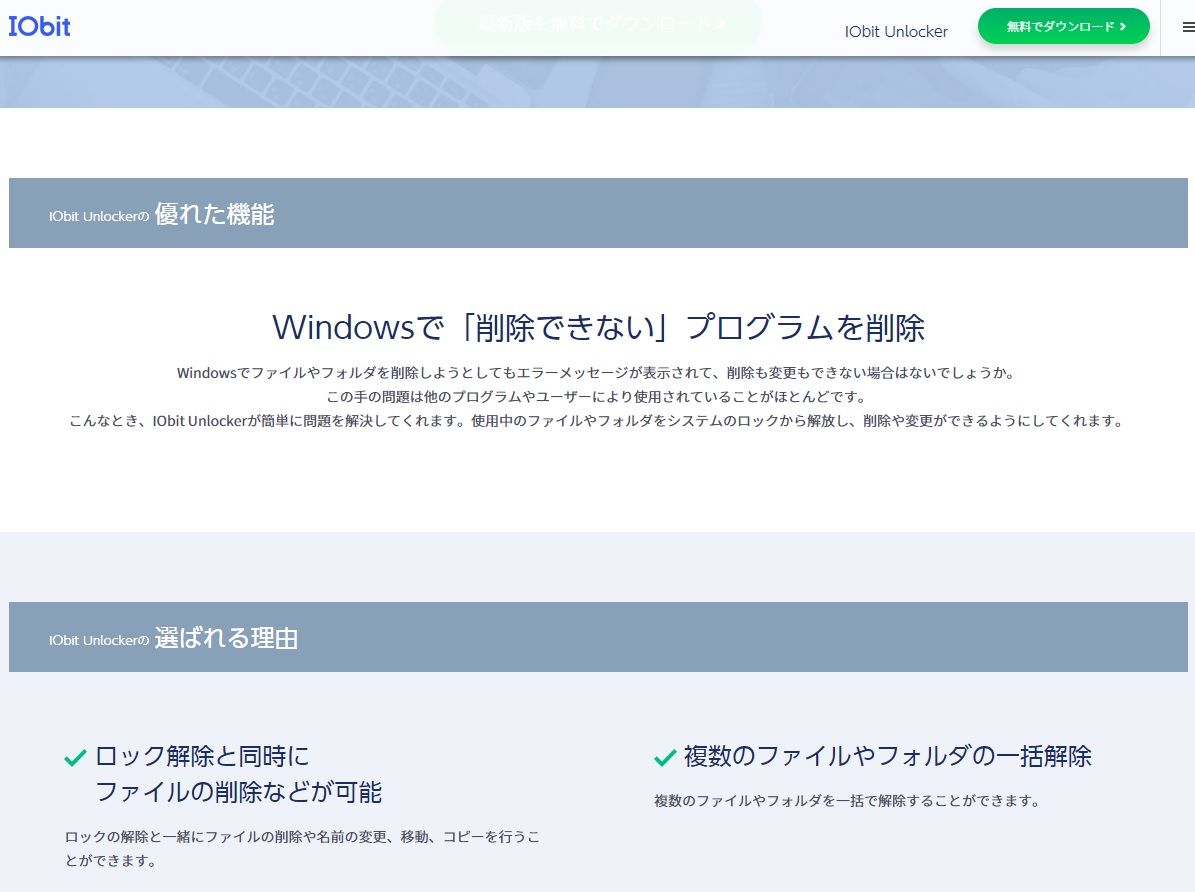Click the 優れた機能 section title

tap(214, 214)
